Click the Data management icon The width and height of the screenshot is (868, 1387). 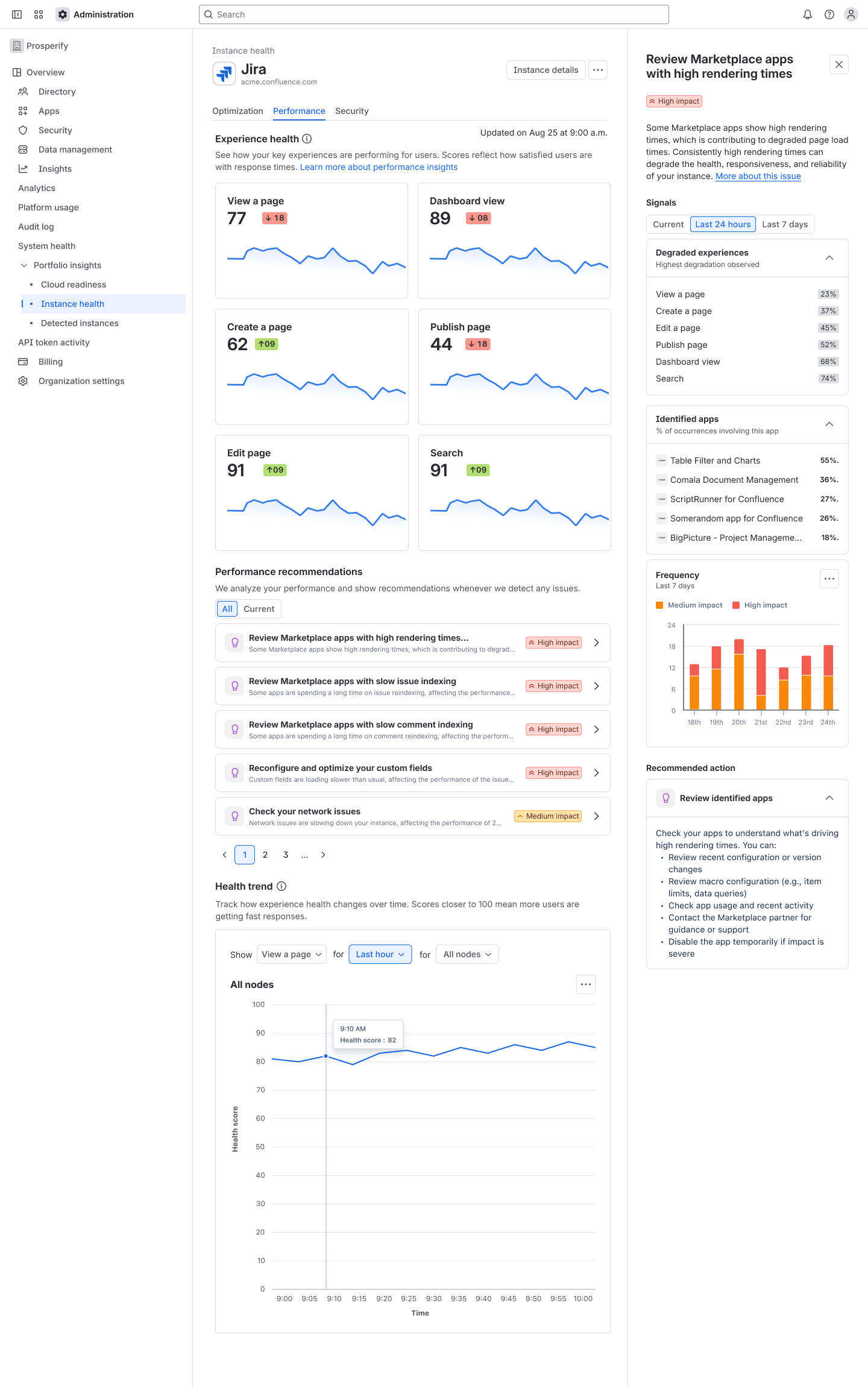23,149
